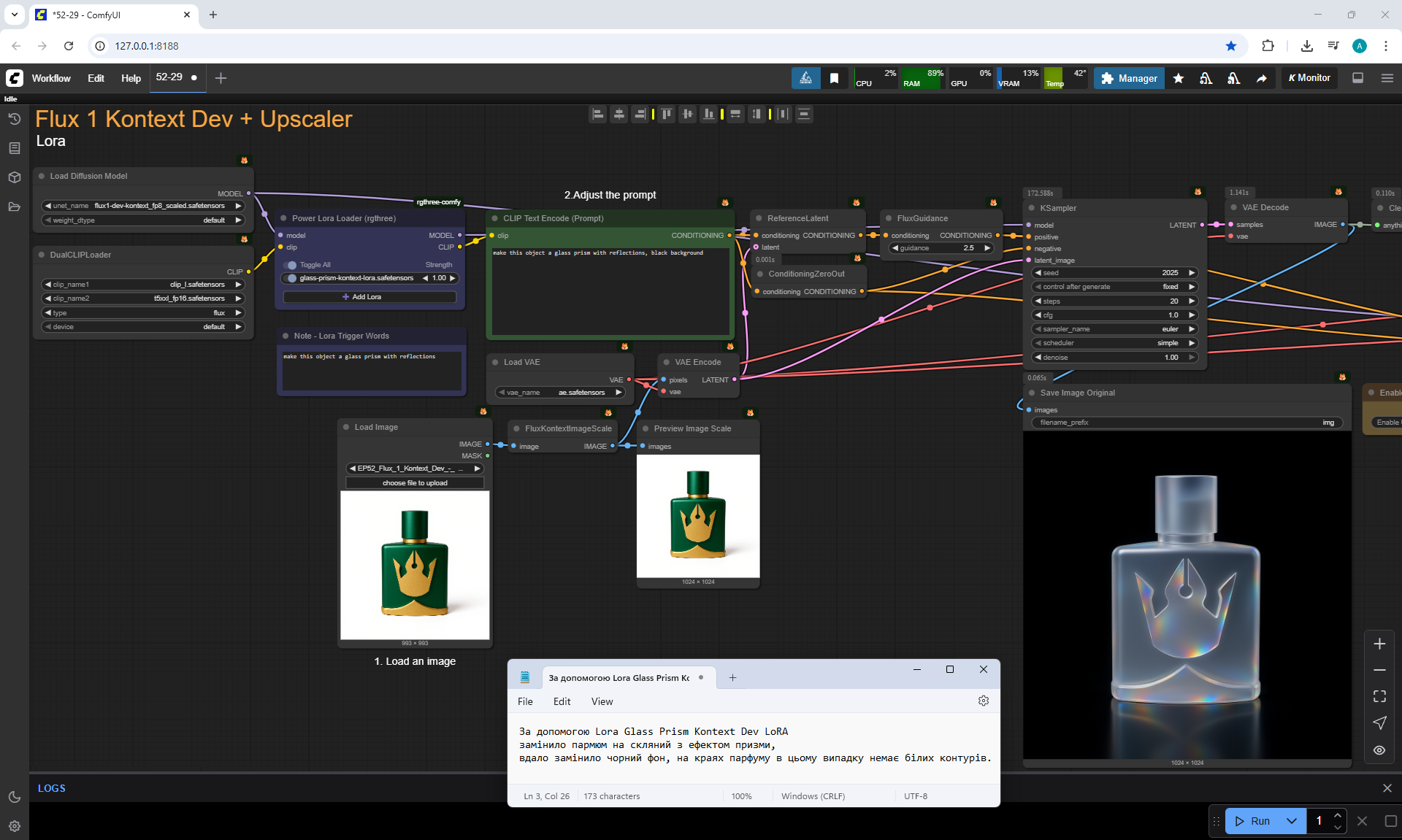Open the workflows folder sidebar icon
The height and width of the screenshot is (840, 1402).
click(x=14, y=207)
